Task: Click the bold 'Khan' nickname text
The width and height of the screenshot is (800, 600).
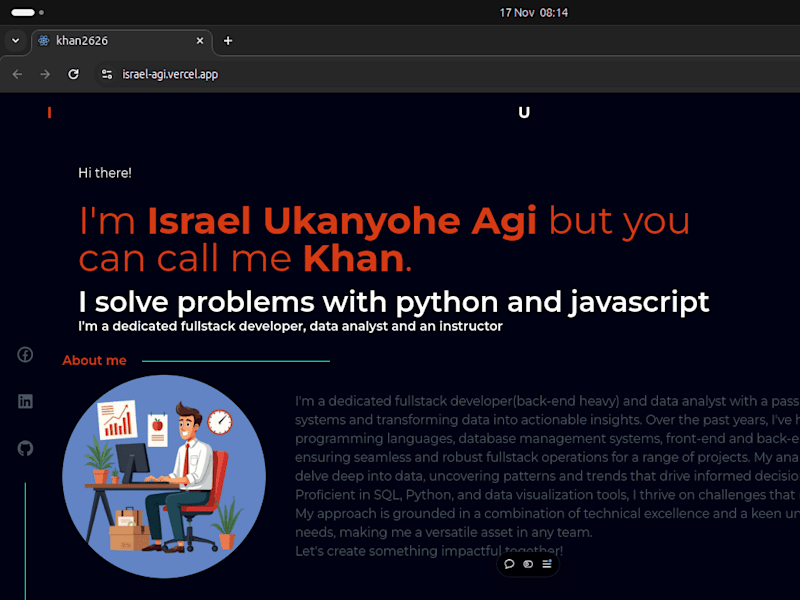Action: [354, 259]
